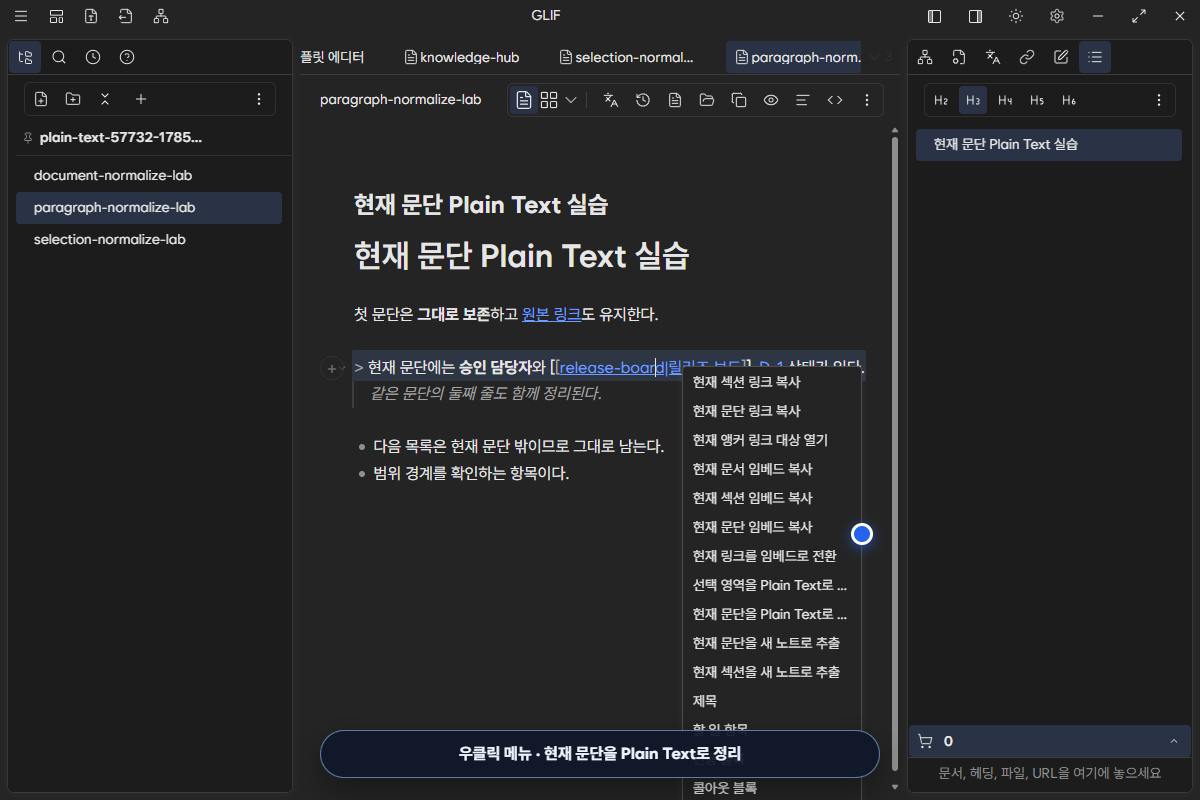The height and width of the screenshot is (800, 1200).
Task: Collapse the cart basket panel chevron
Action: 1173,741
